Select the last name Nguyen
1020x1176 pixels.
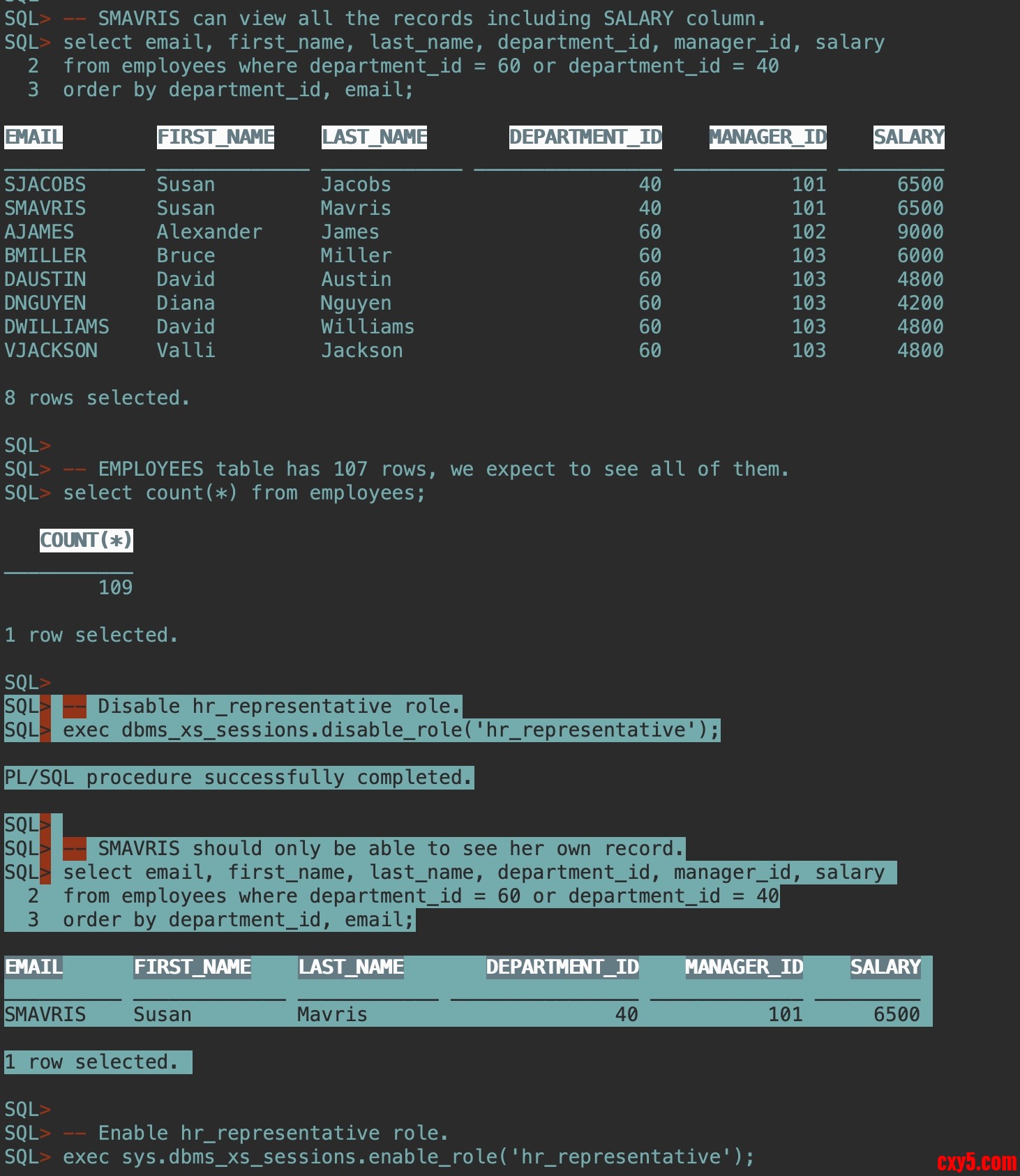(356, 303)
